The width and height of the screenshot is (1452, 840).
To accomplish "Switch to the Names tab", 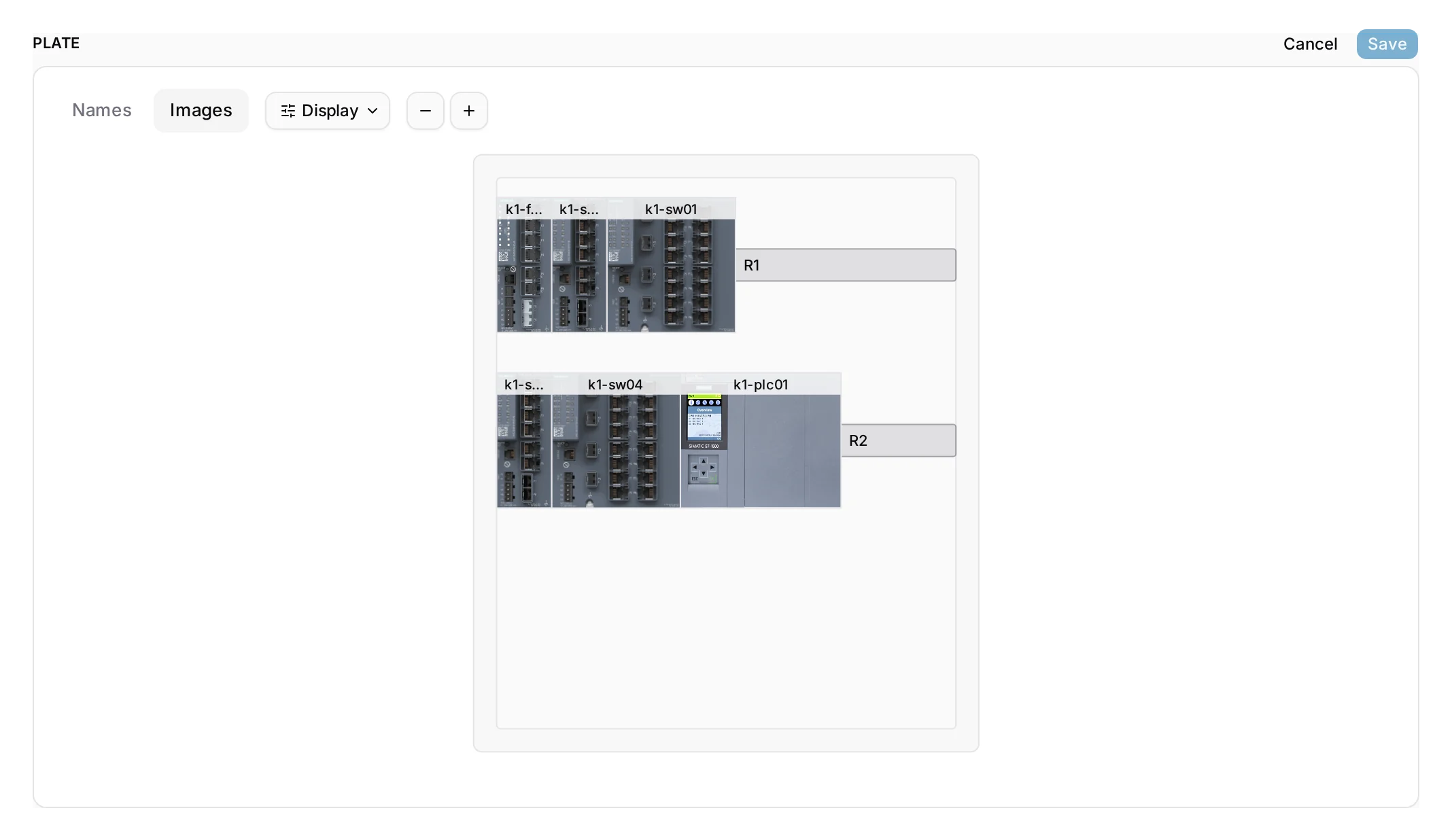I will click(102, 110).
